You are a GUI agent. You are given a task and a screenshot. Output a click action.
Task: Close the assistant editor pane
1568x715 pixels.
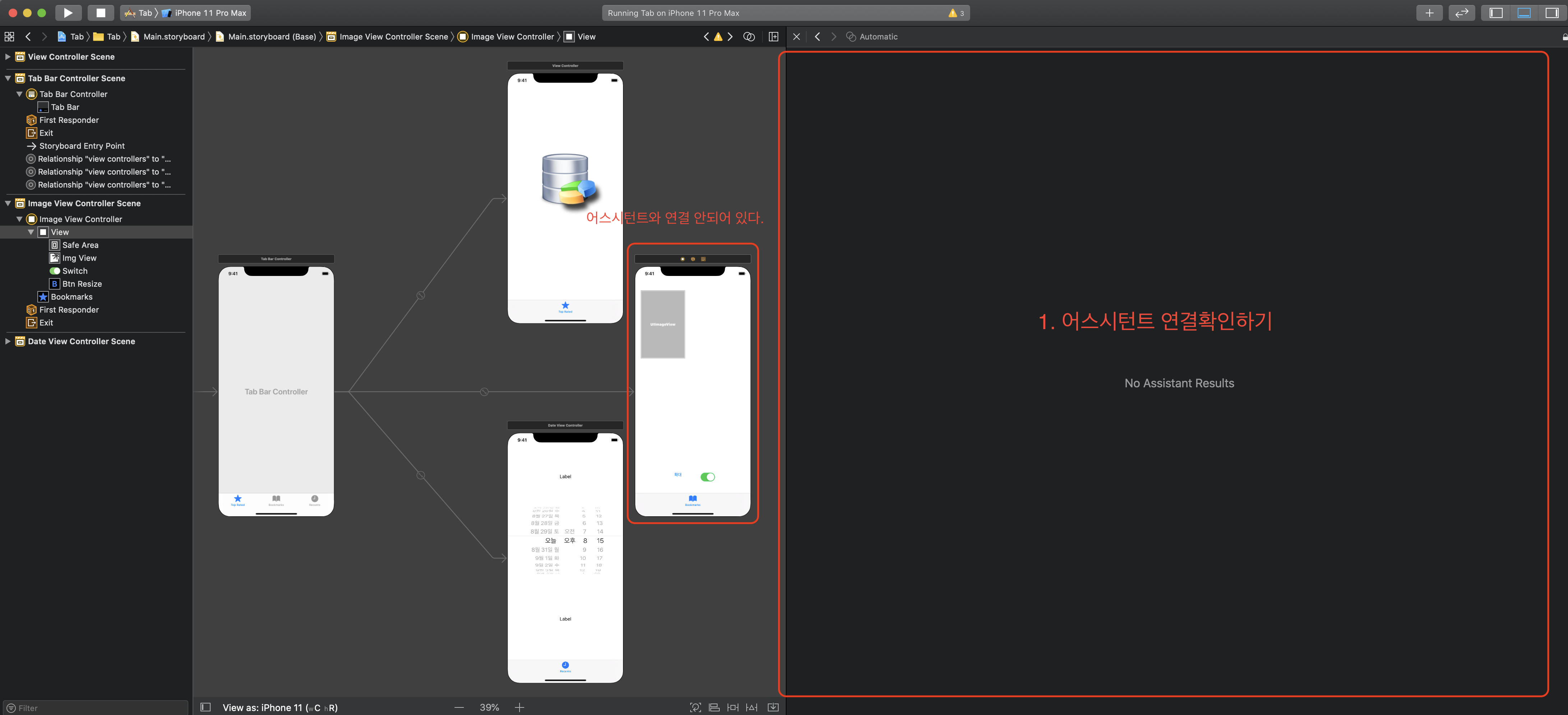click(796, 37)
